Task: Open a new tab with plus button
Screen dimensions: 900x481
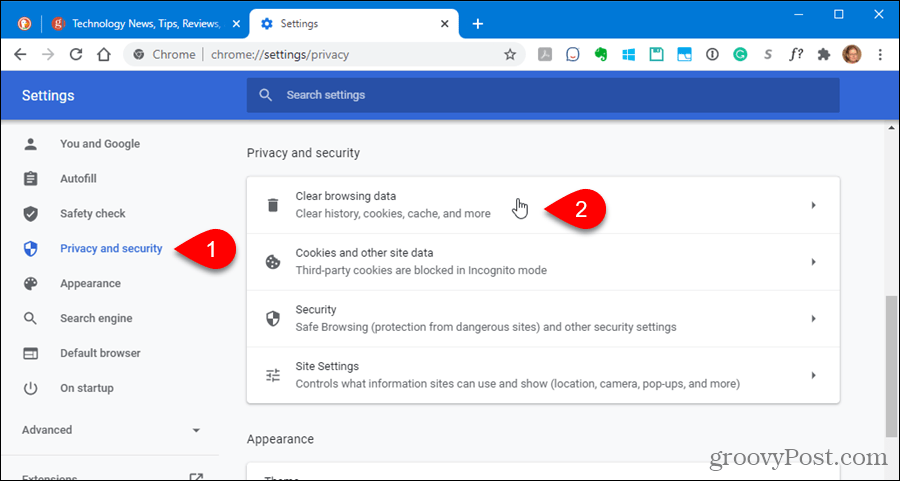Action: [x=478, y=24]
